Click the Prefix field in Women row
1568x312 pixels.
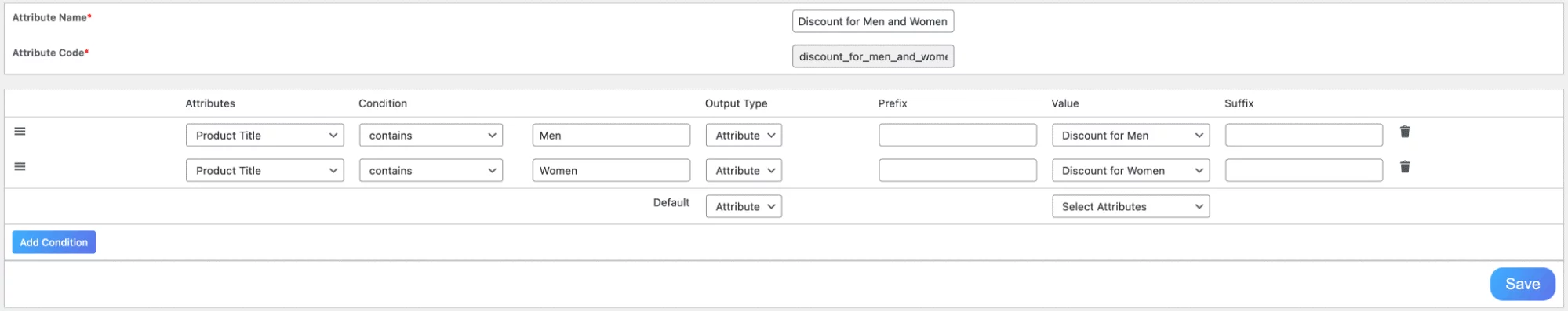[x=958, y=171]
